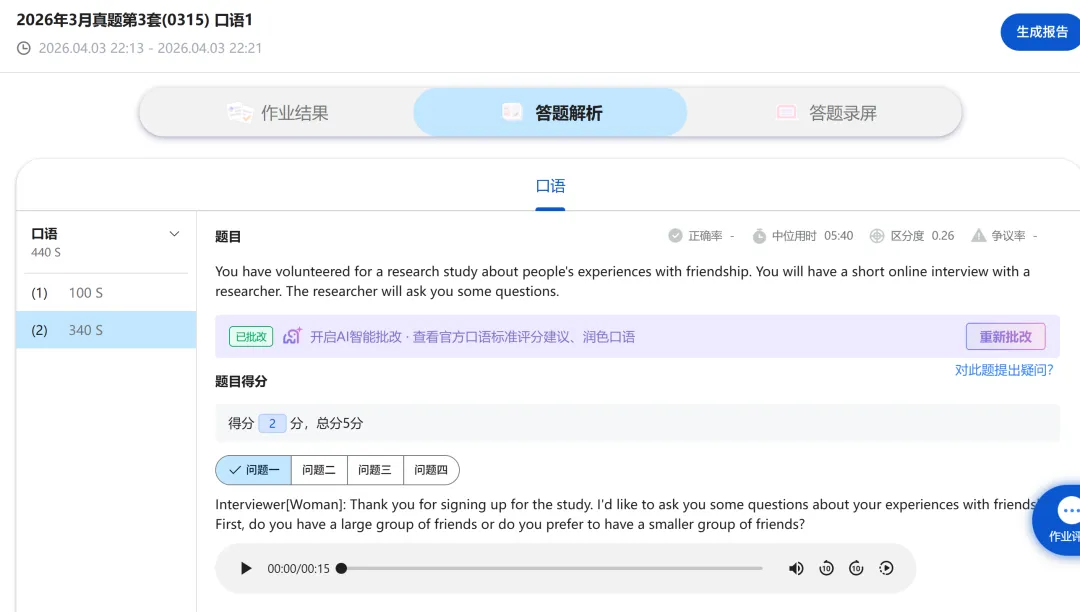Play the interviewer question audio
1080x612 pixels.
(x=245, y=567)
